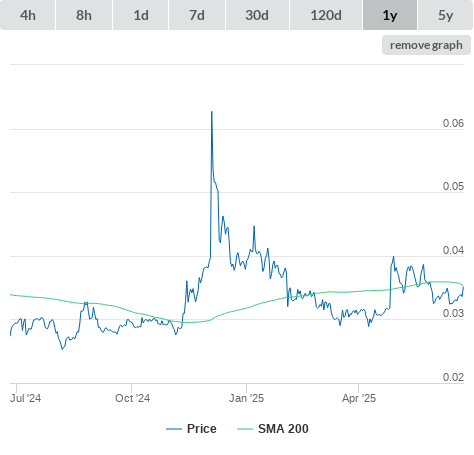Screen dimensions: 474x455
Task: Click the blue Price legend line marker
Action: pyautogui.click(x=174, y=429)
